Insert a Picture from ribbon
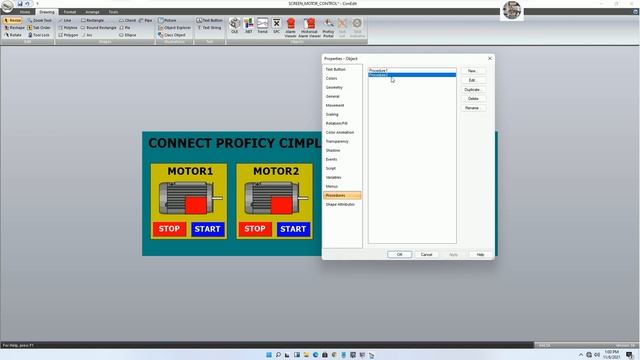 tap(167, 20)
